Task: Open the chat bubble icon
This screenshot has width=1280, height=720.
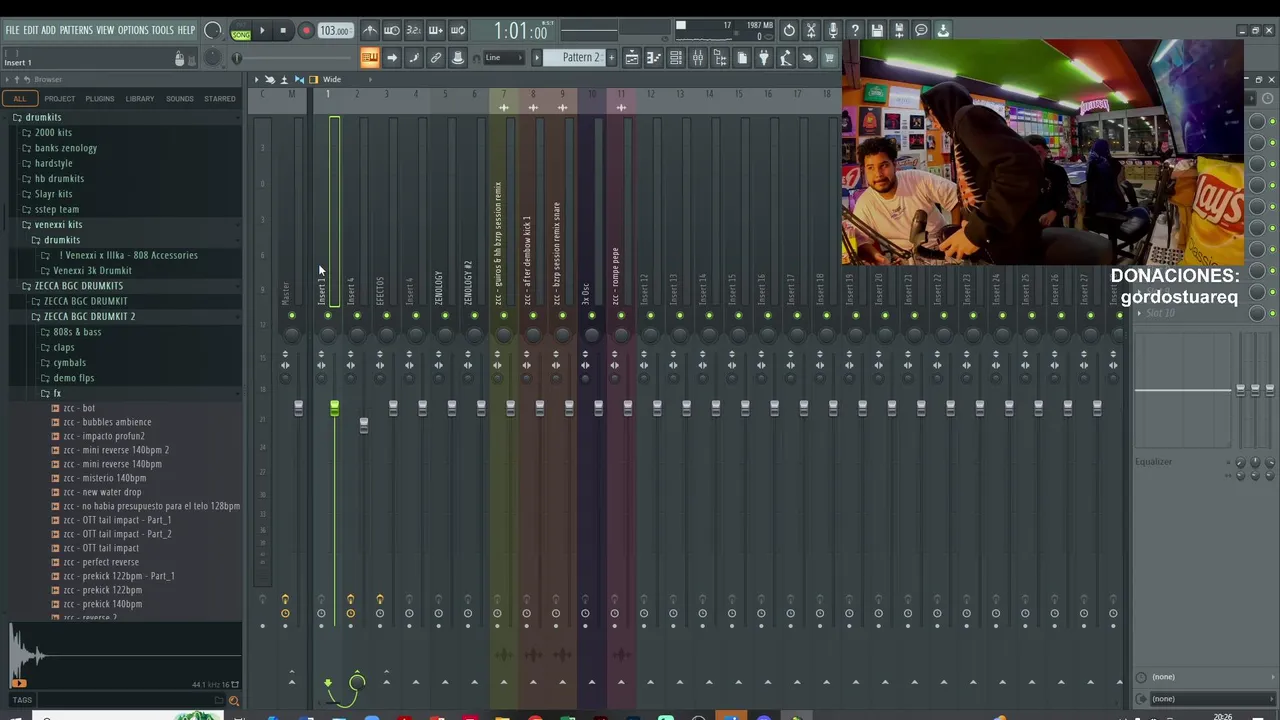Action: coord(921,30)
